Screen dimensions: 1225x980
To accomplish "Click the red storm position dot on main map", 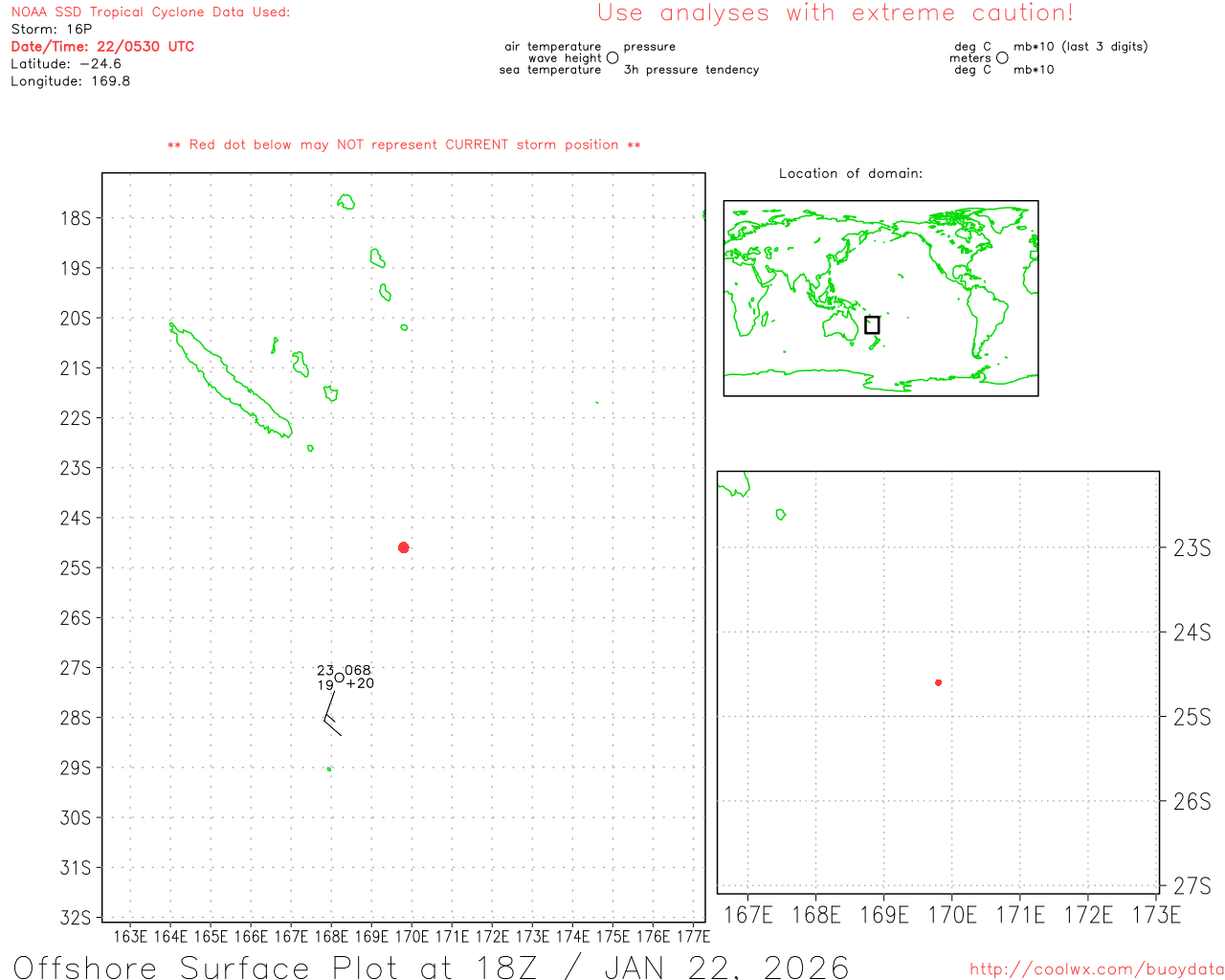I will click(404, 547).
